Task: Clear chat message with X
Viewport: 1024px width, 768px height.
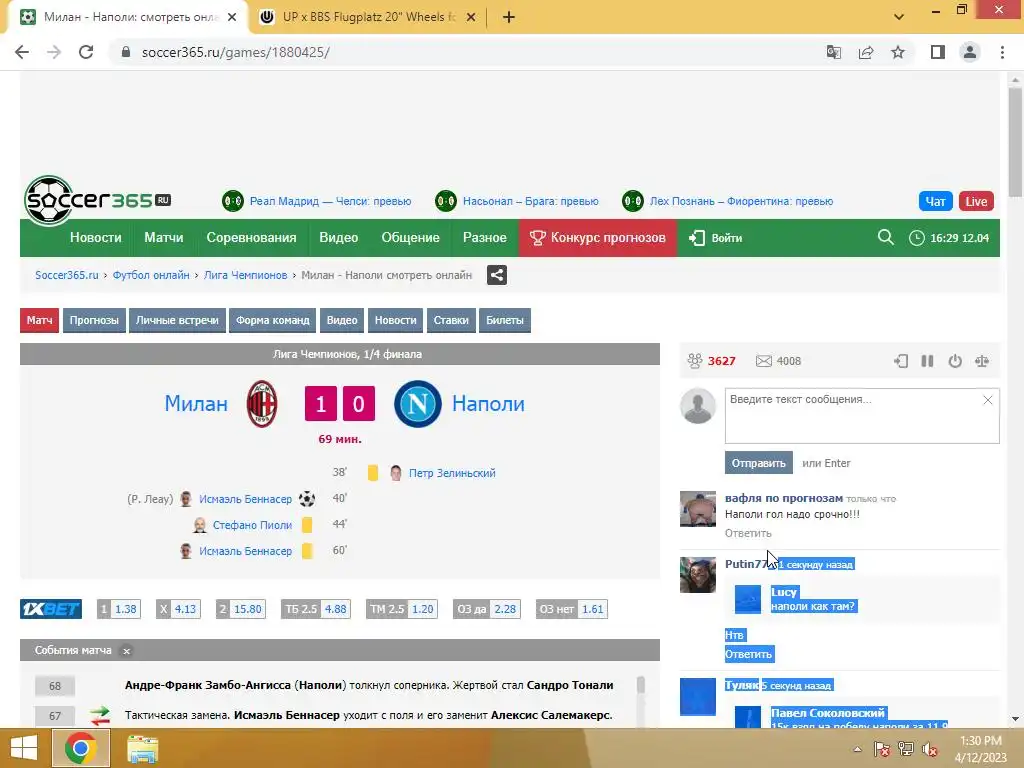Action: pyautogui.click(x=987, y=400)
